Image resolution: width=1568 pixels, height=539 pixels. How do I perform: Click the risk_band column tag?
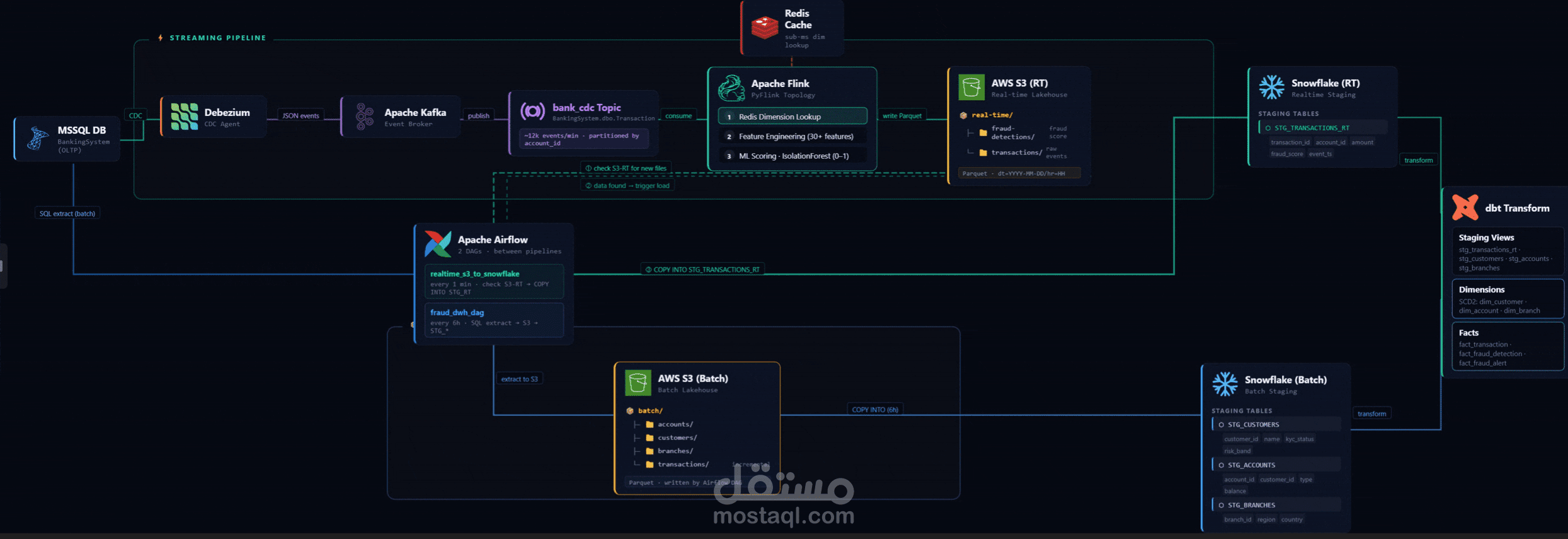pyautogui.click(x=1237, y=451)
